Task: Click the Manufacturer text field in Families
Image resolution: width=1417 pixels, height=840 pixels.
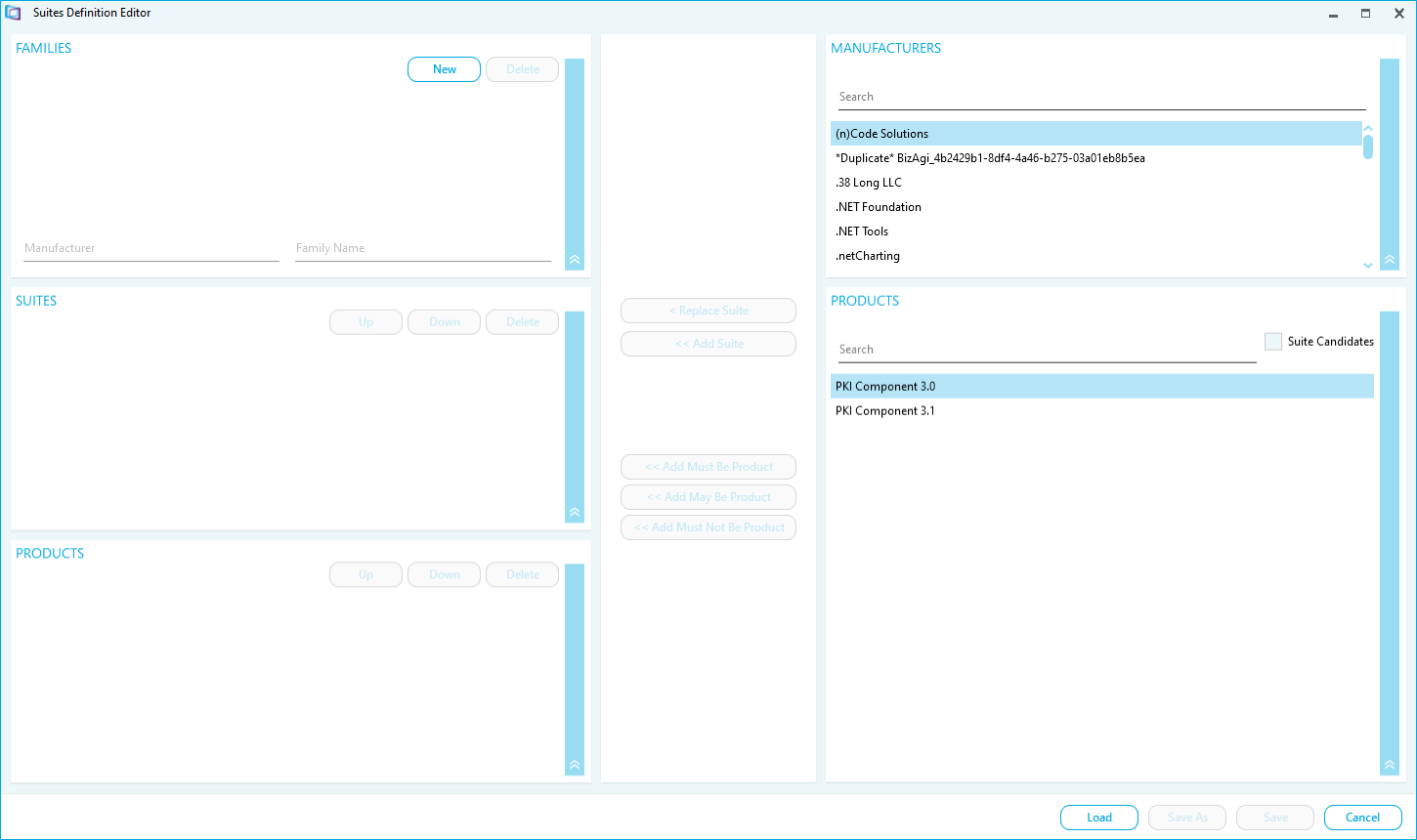Action: (x=151, y=248)
